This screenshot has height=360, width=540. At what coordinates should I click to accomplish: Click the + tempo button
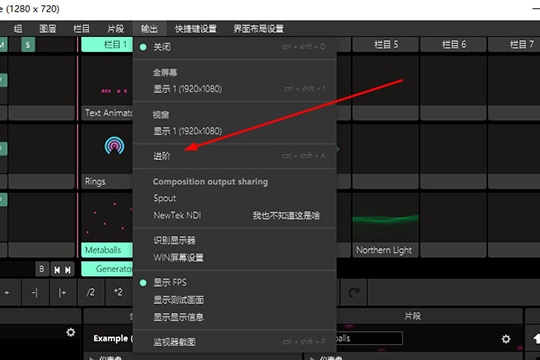(7, 292)
